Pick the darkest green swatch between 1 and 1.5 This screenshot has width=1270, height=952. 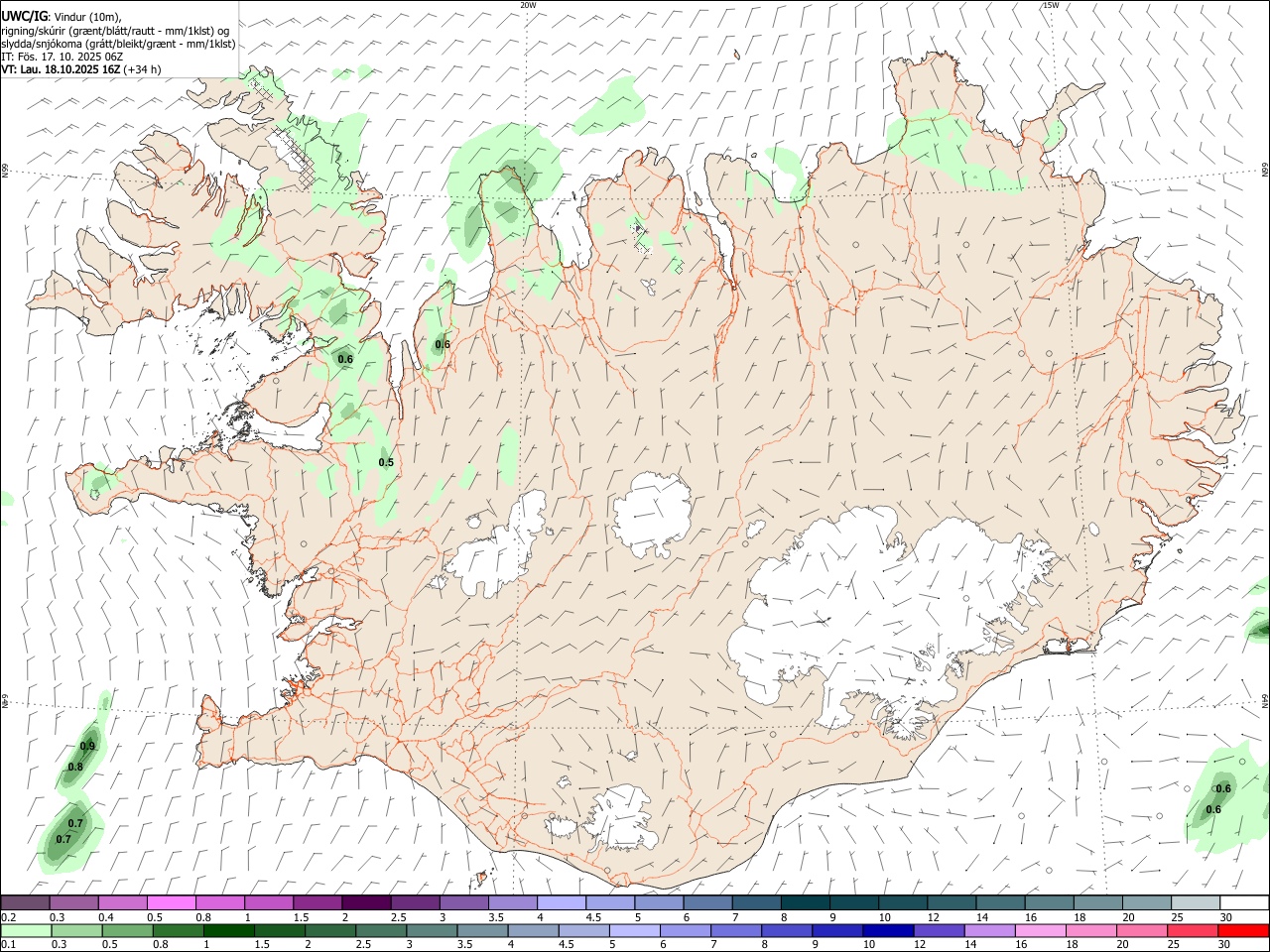(x=228, y=930)
